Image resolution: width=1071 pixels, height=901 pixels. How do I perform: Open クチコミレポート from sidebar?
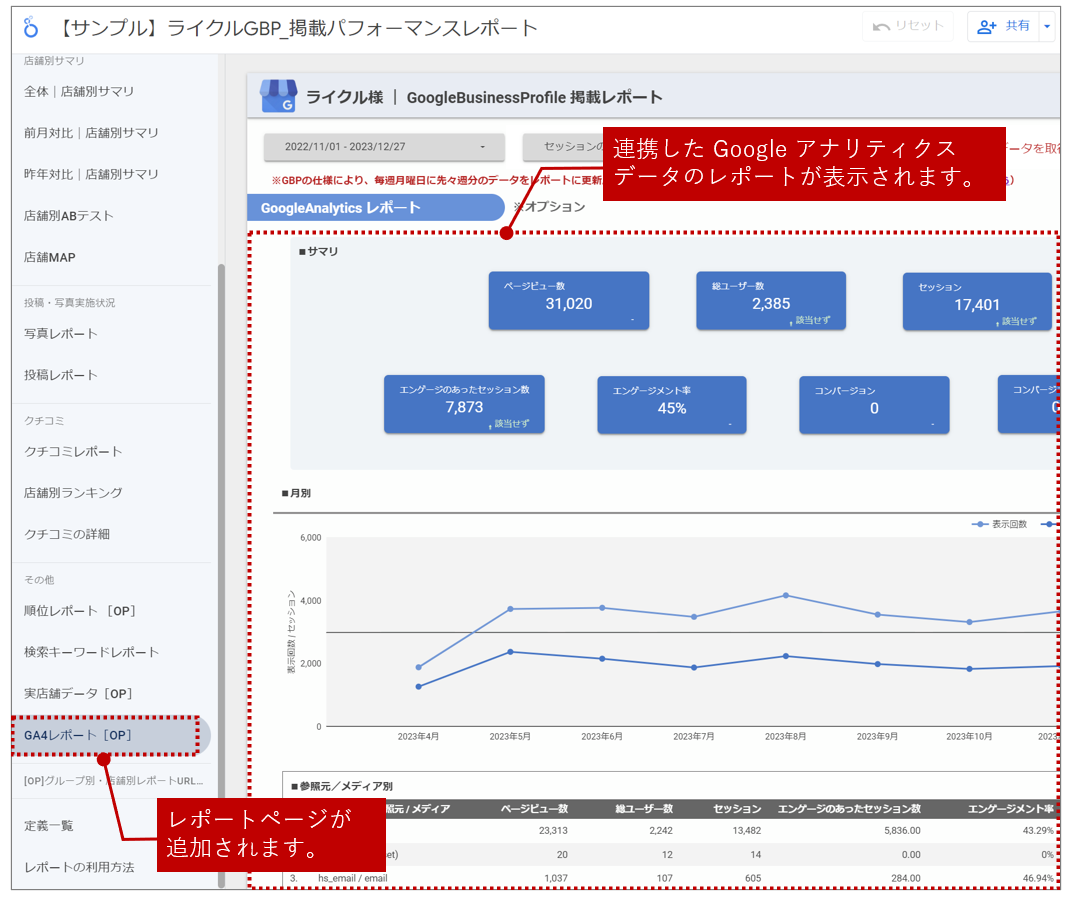73,451
